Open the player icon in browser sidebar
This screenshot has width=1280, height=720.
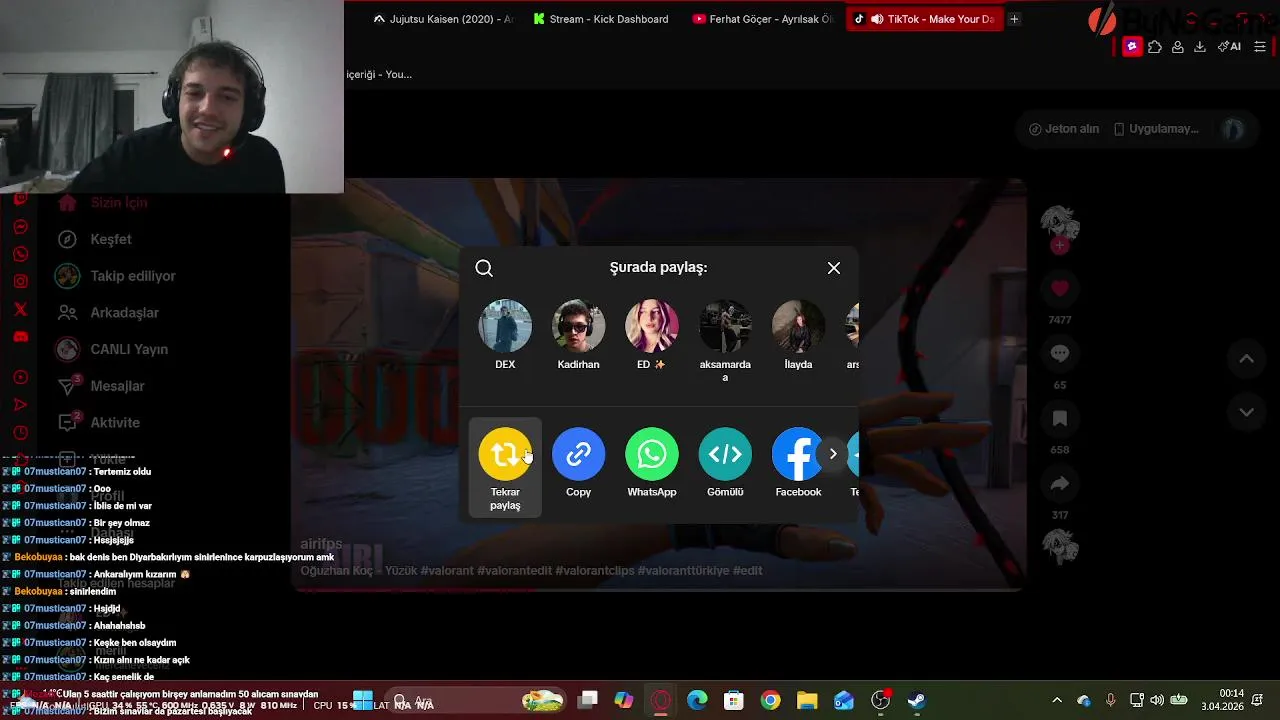pyautogui.click(x=20, y=377)
